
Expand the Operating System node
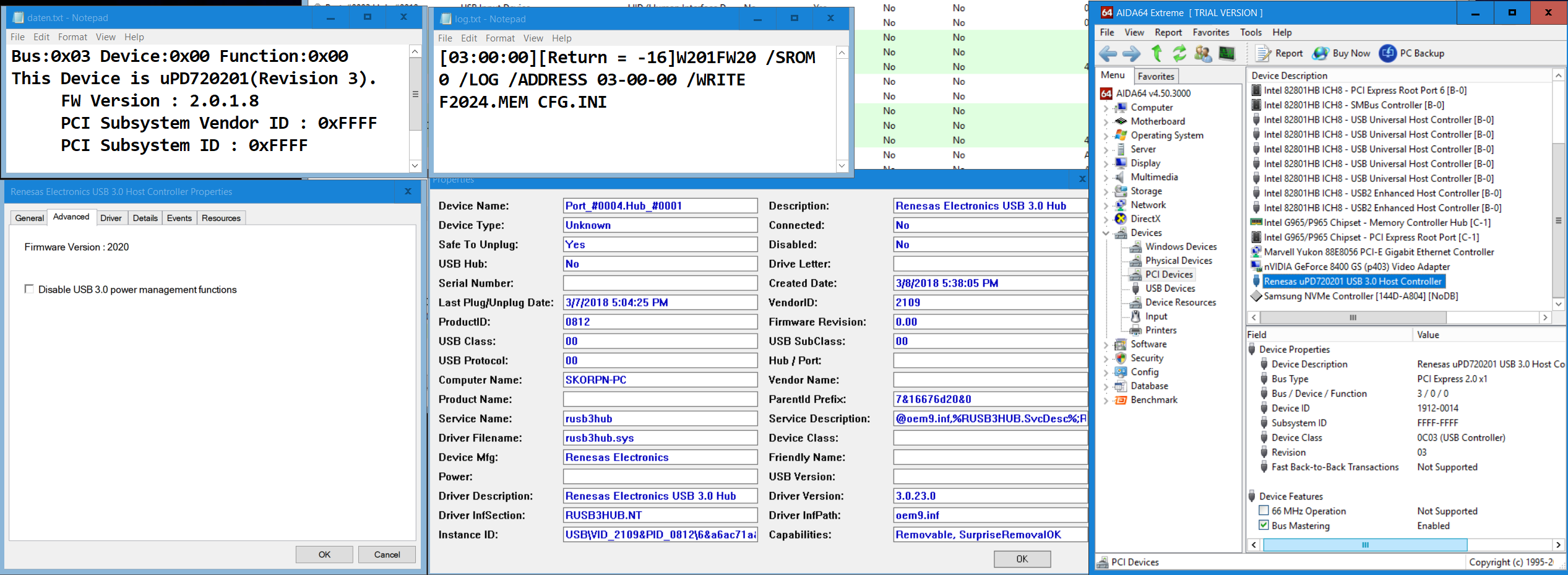pyautogui.click(x=1106, y=136)
